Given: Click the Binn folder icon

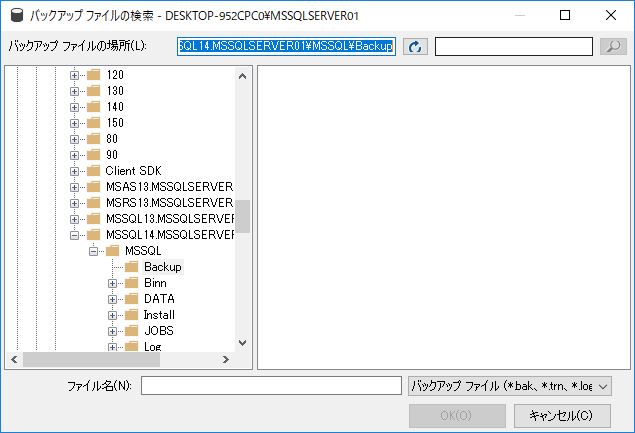Looking at the screenshot, I should click(132, 283).
